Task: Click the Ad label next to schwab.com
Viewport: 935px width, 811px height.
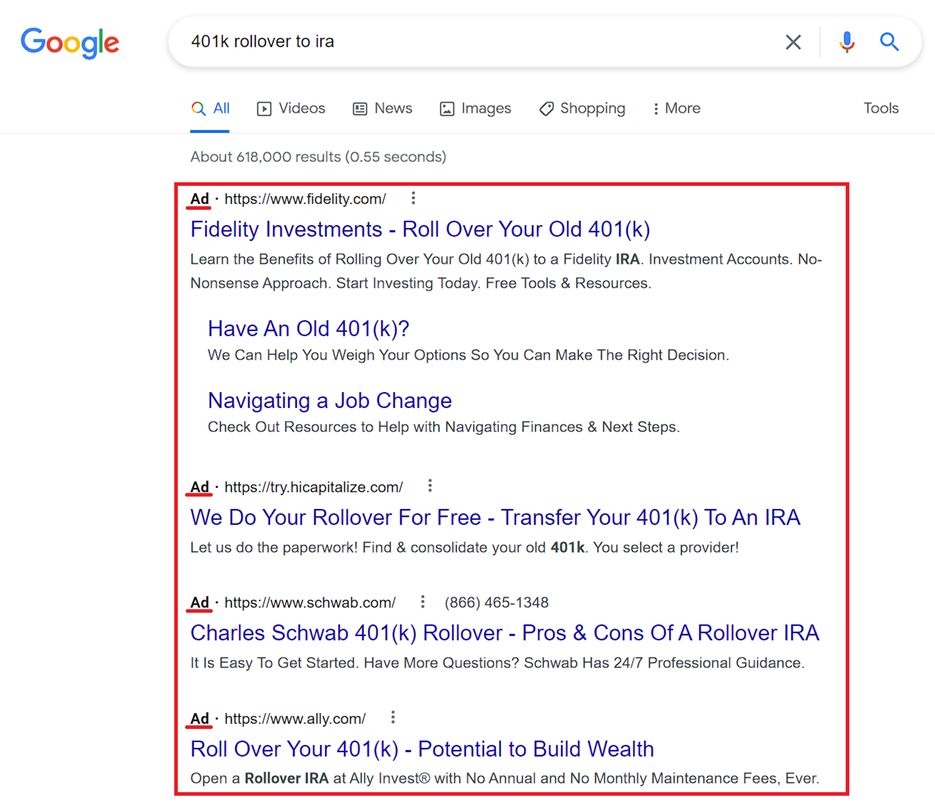Action: point(200,603)
